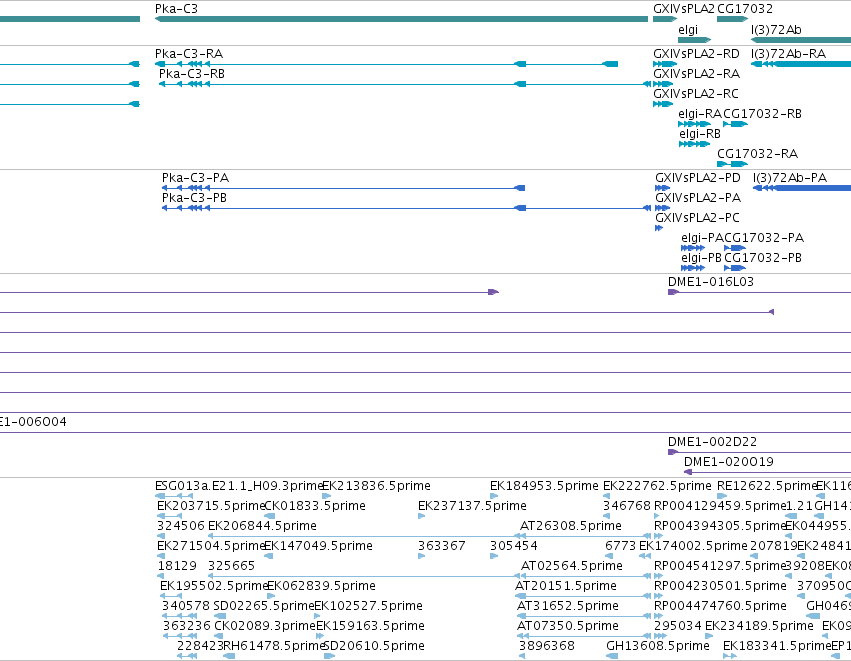Select the elgi-RA transcript label
The height and width of the screenshot is (661, 851).
[700, 114]
